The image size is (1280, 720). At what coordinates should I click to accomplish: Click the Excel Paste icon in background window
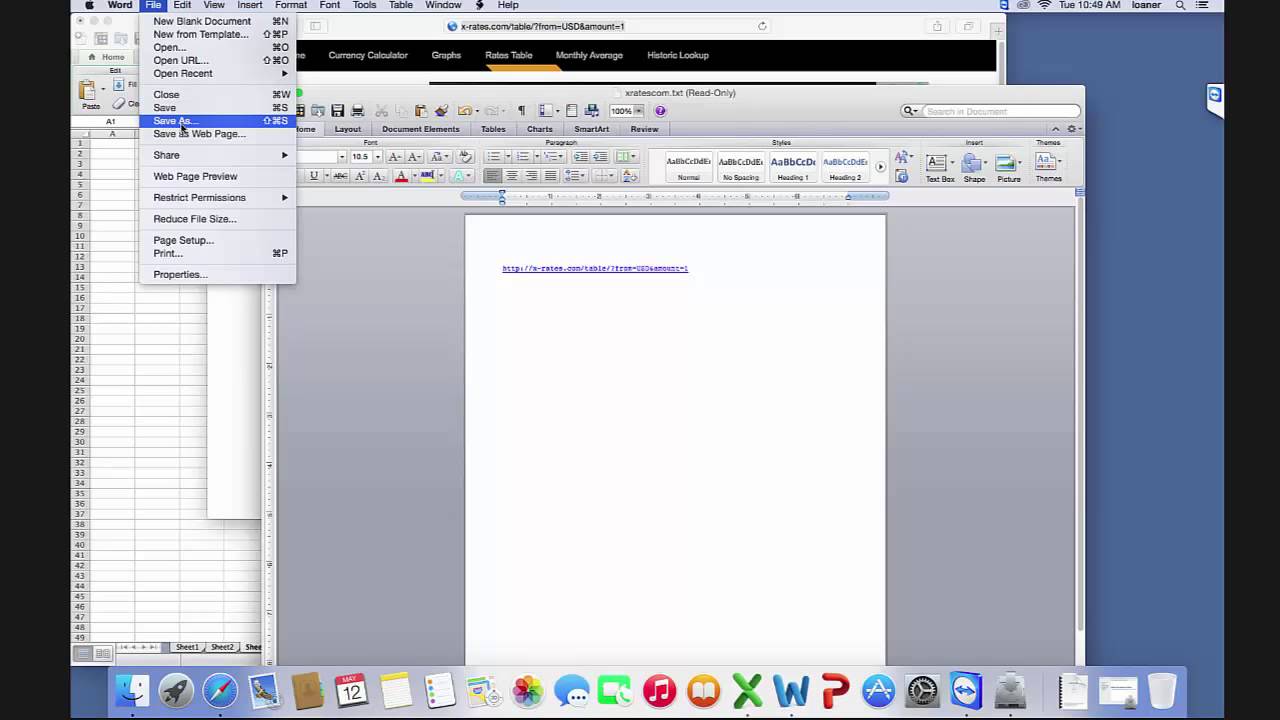[90, 94]
